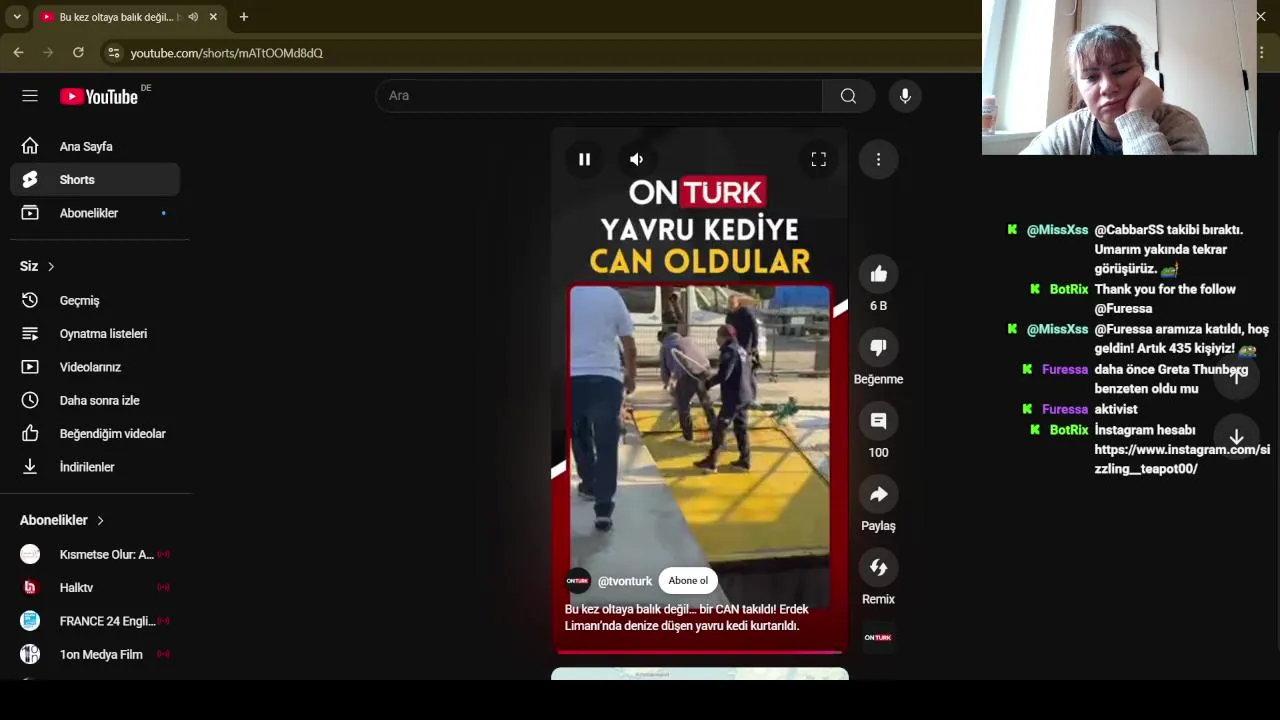
Task: Open the @tvonturk channel link
Action: coord(625,581)
